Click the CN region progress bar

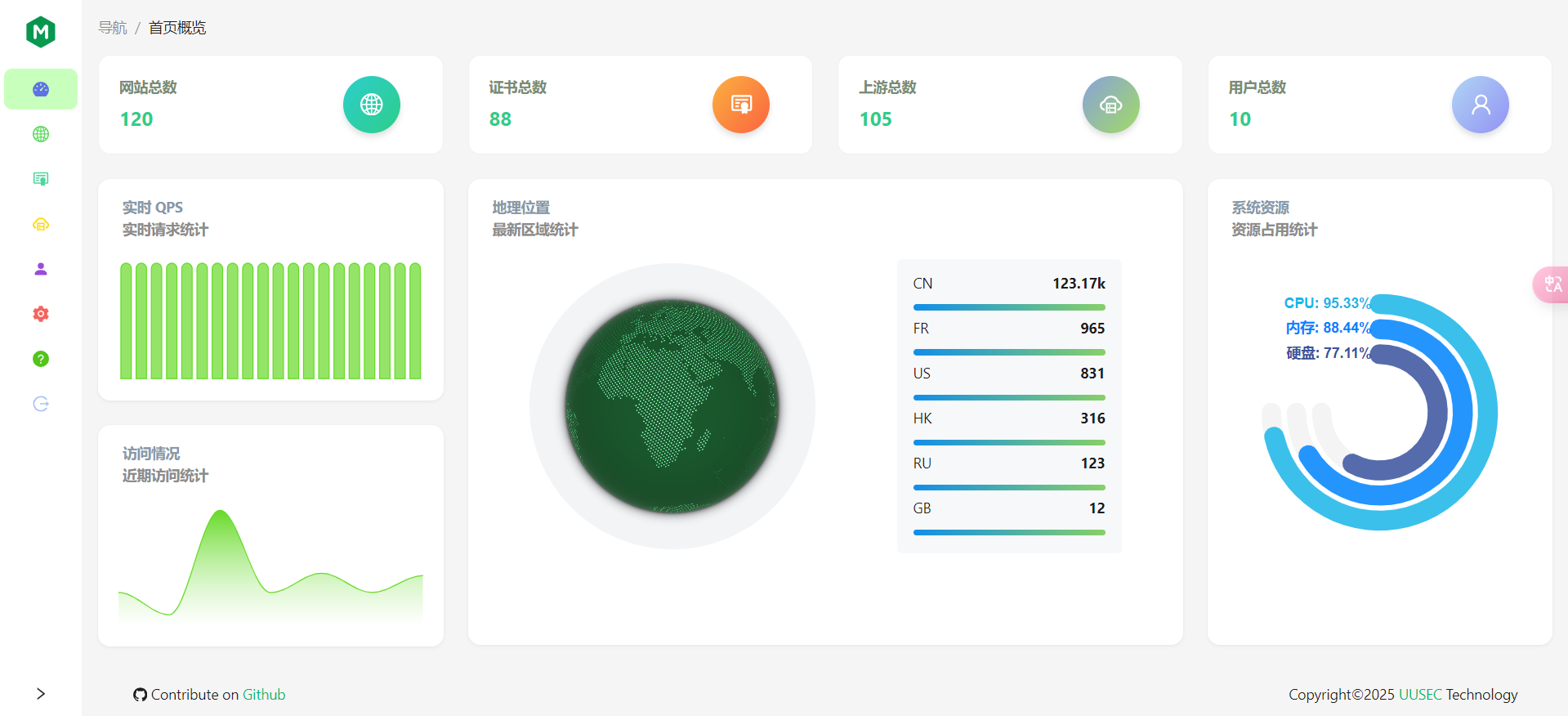point(1009,307)
